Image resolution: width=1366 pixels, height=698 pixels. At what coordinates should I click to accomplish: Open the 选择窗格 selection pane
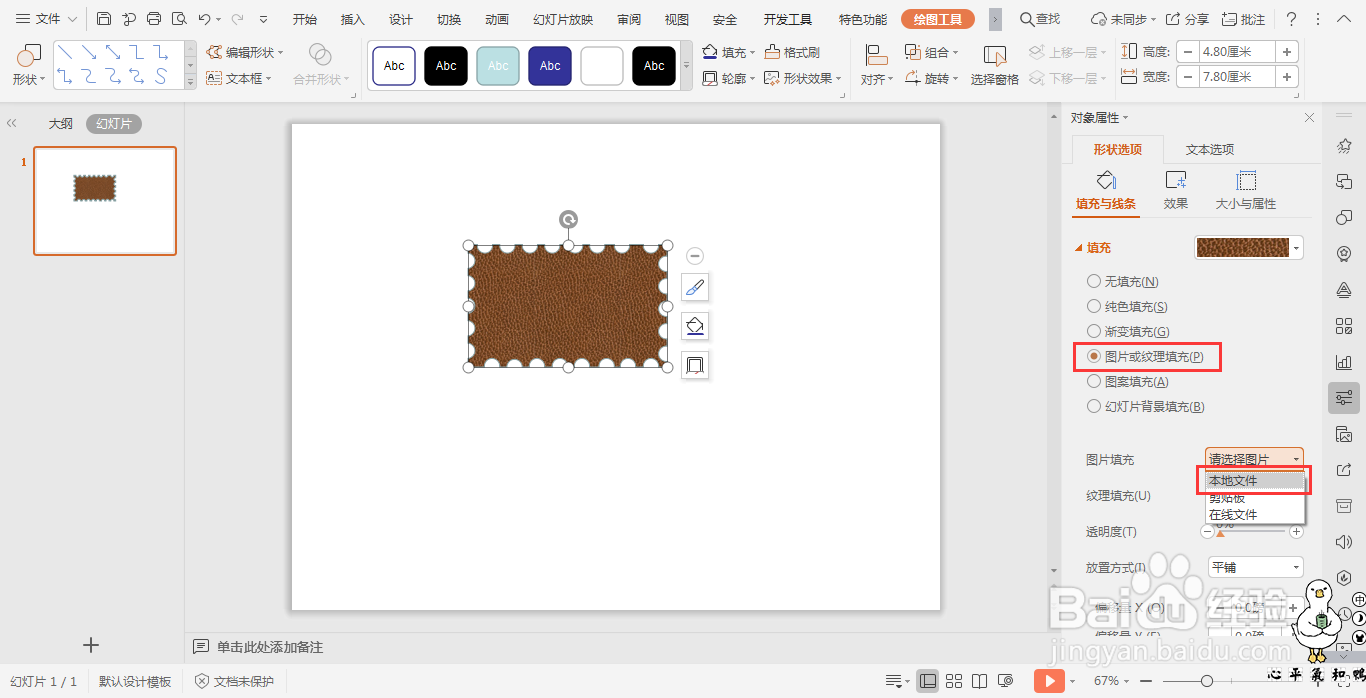tap(995, 65)
